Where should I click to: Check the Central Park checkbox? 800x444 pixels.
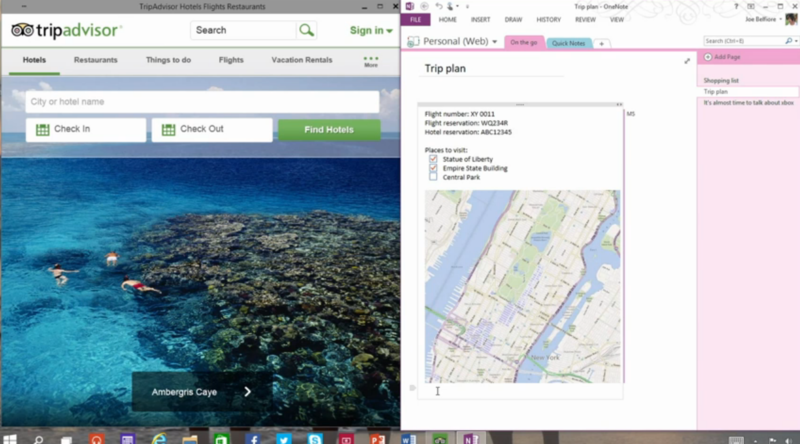tap(433, 177)
